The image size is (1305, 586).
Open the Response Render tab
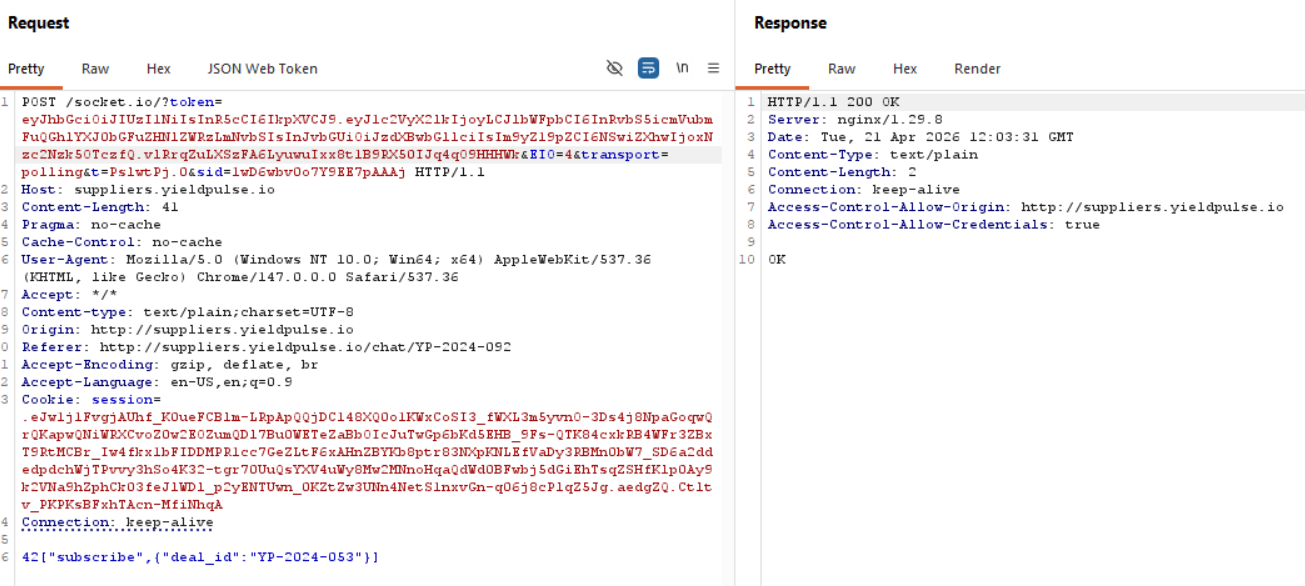pyautogui.click(x=977, y=69)
